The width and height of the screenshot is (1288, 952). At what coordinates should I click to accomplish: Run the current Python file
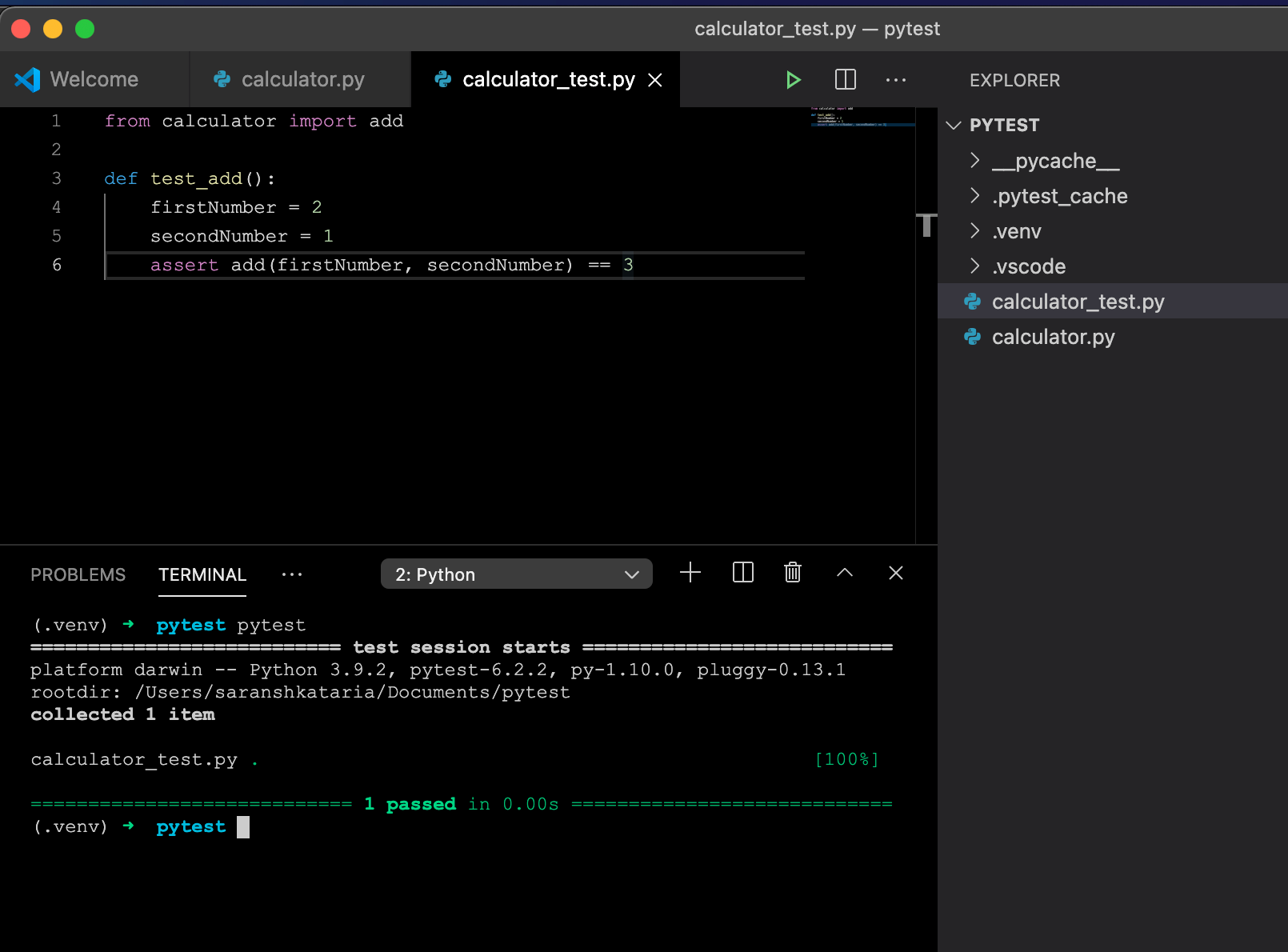[793, 79]
